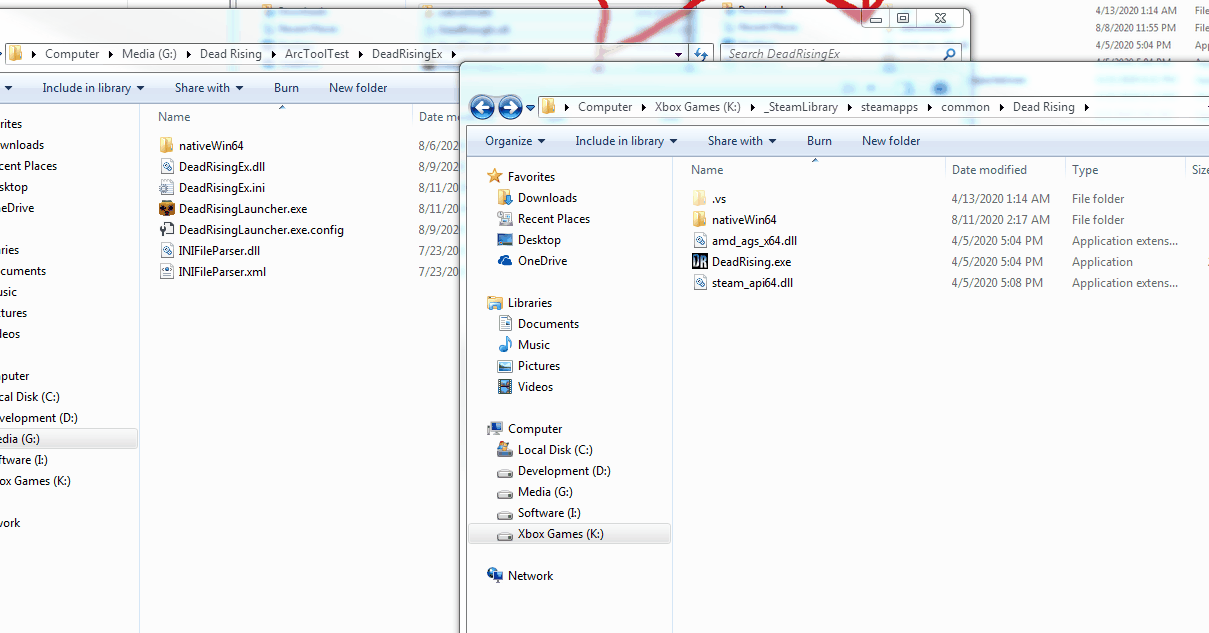Viewport: 1209px width, 633px height.
Task: Select Media (G:) in back window breadcrumb
Action: point(151,54)
